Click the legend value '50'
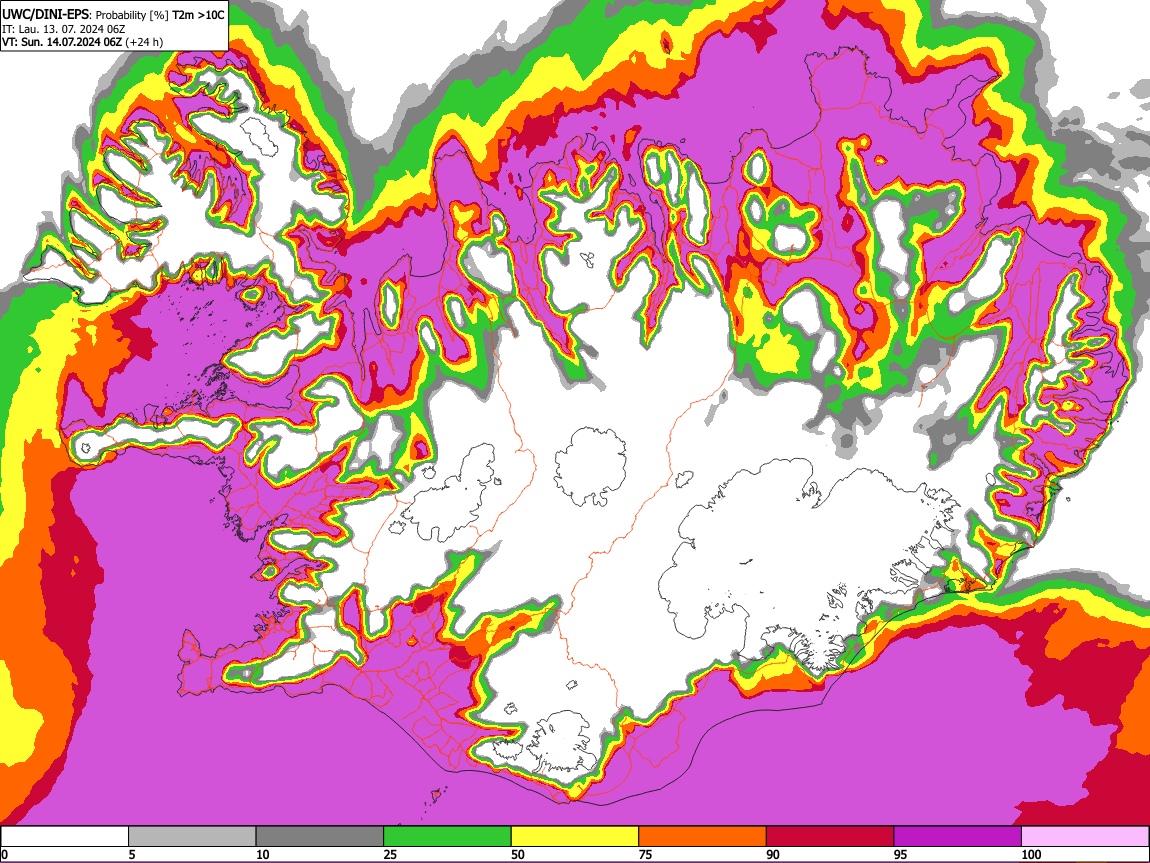 tap(518, 854)
